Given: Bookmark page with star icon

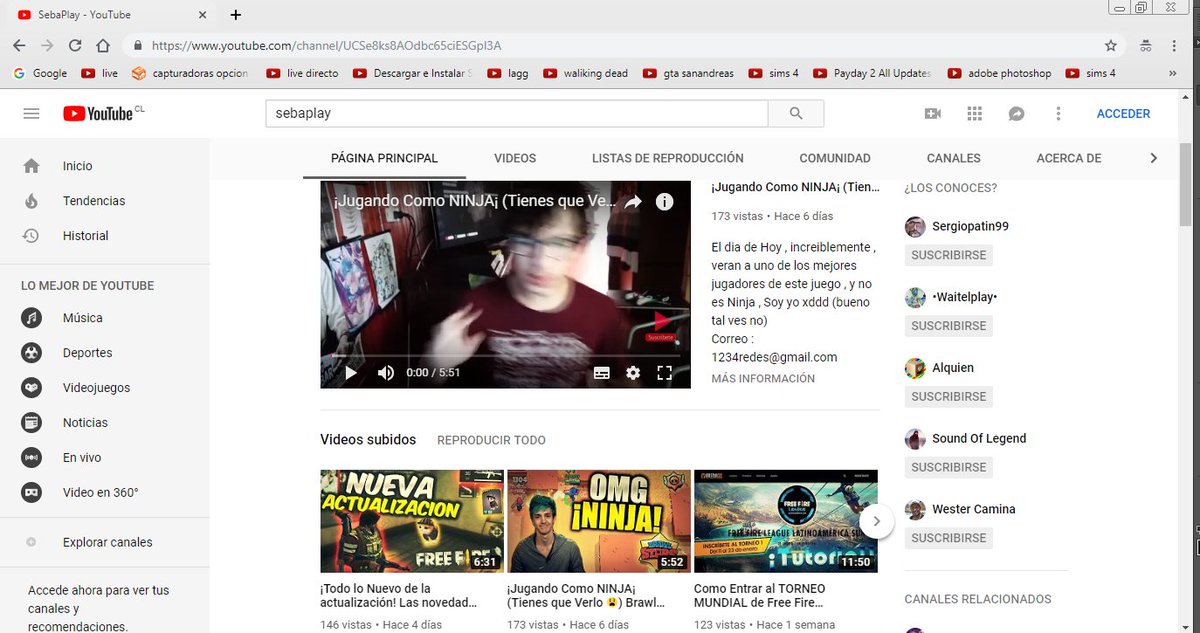Looking at the screenshot, I should [1110, 46].
